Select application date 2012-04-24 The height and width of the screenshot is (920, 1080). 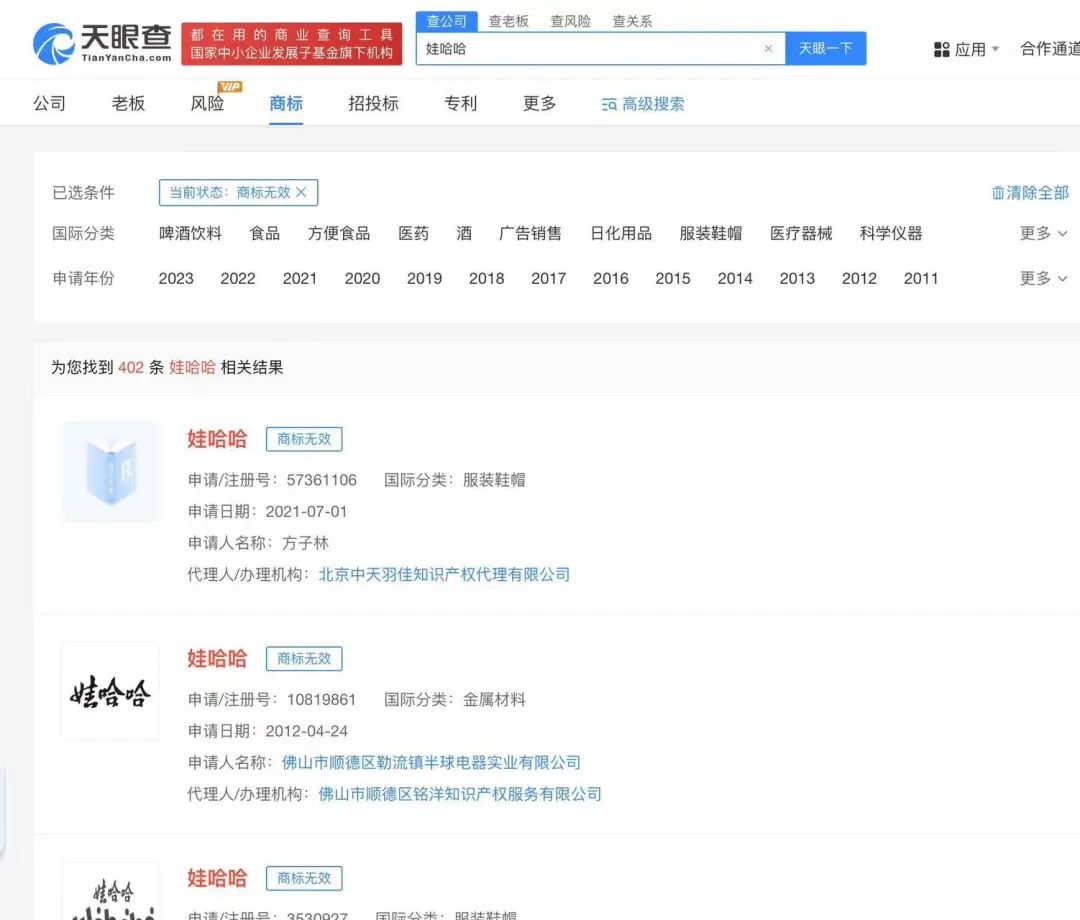tap(307, 731)
